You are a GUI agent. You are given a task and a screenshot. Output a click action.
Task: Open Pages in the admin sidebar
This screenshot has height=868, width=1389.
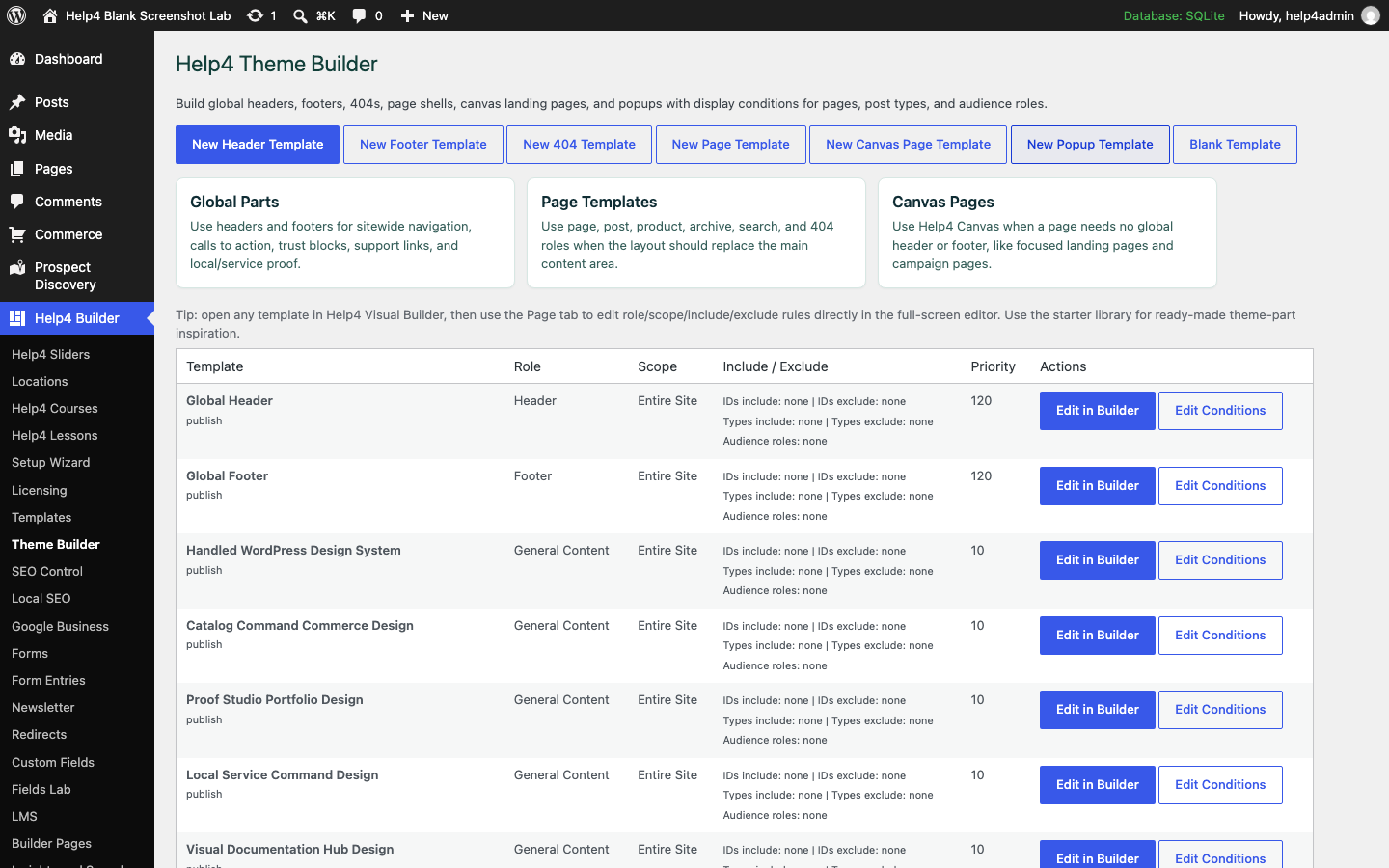point(77,169)
